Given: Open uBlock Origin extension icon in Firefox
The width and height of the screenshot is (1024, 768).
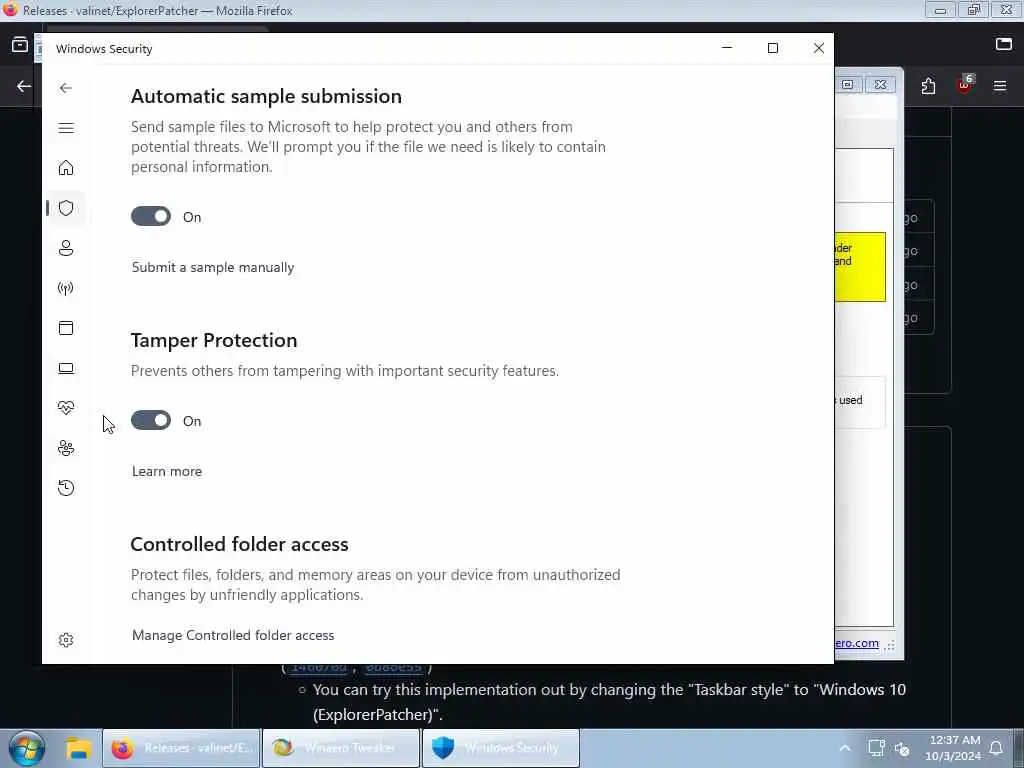Looking at the screenshot, I should pyautogui.click(x=964, y=86).
